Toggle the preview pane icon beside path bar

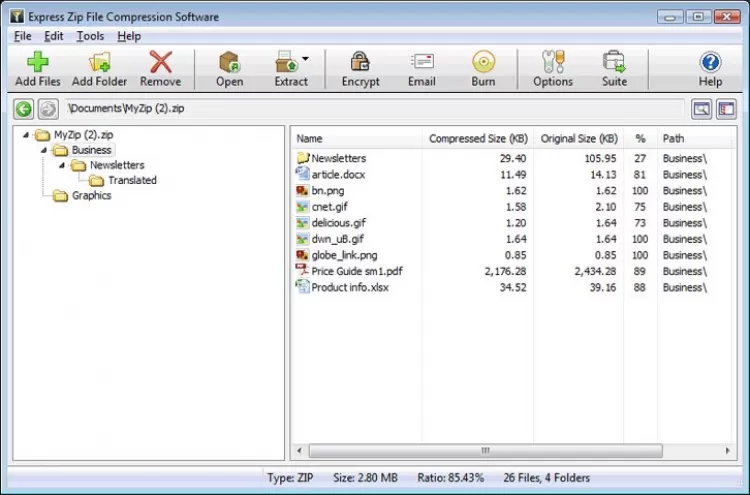(x=701, y=109)
